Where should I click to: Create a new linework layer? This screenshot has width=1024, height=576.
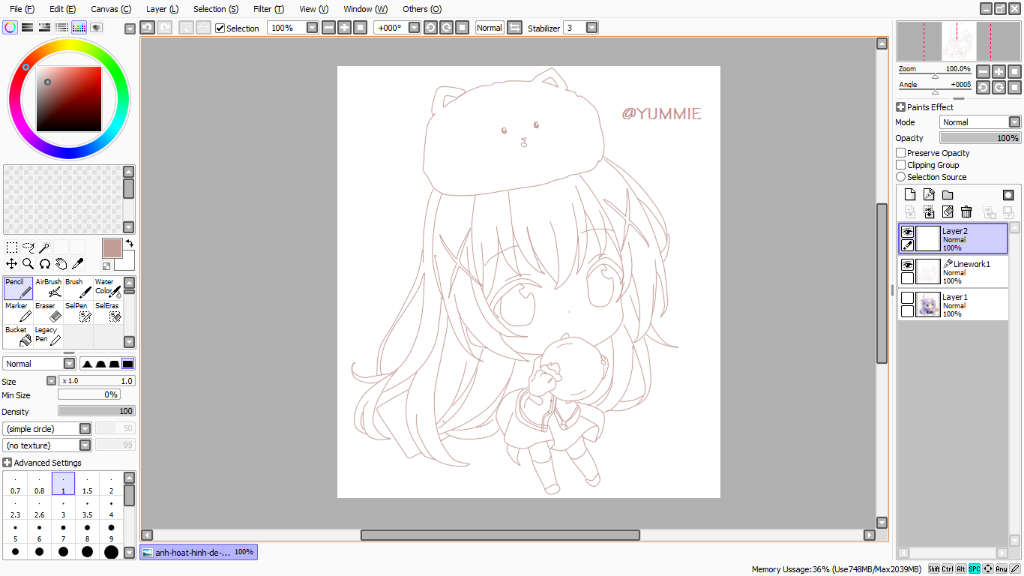click(x=929, y=195)
